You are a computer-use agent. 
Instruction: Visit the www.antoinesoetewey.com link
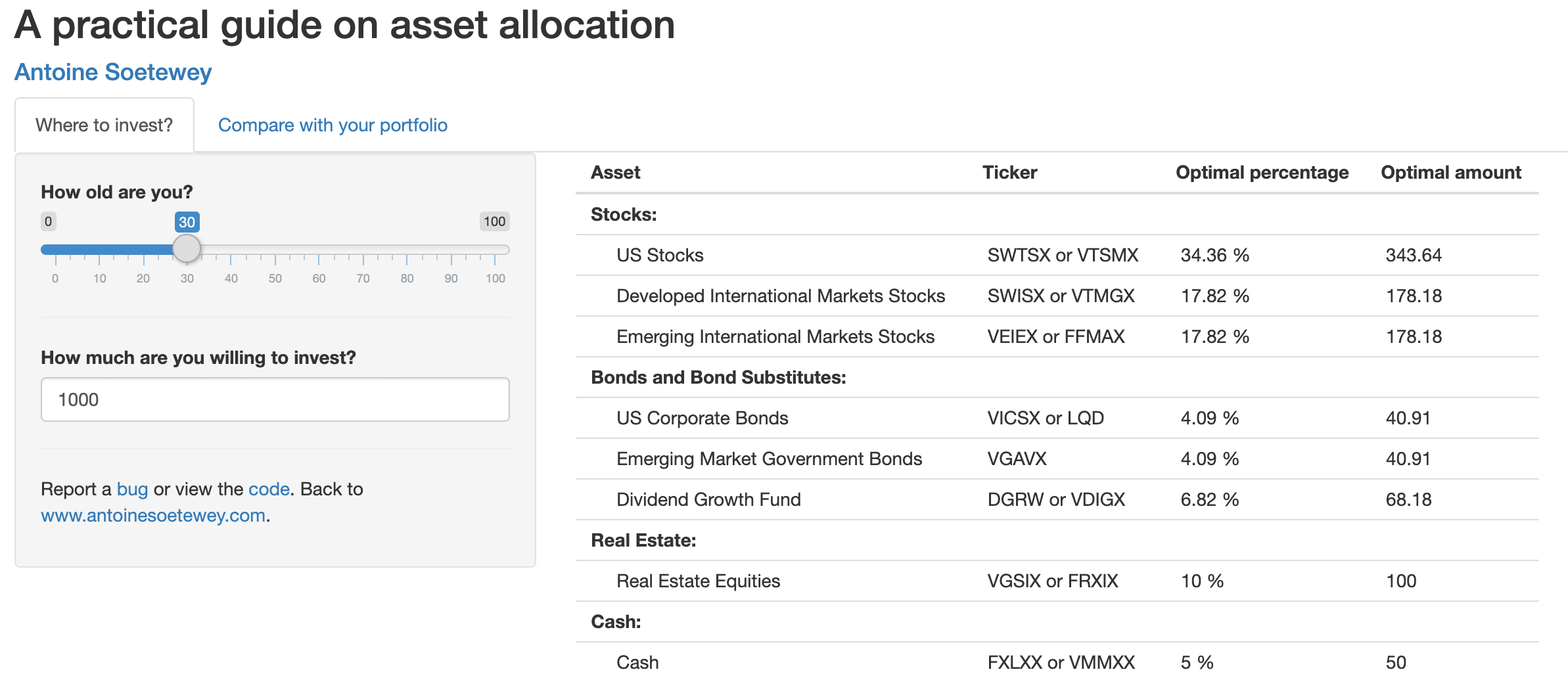coord(153,515)
